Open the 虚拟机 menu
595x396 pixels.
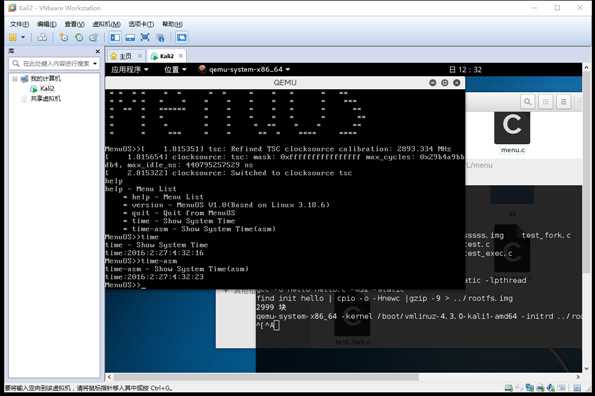[x=106, y=24]
